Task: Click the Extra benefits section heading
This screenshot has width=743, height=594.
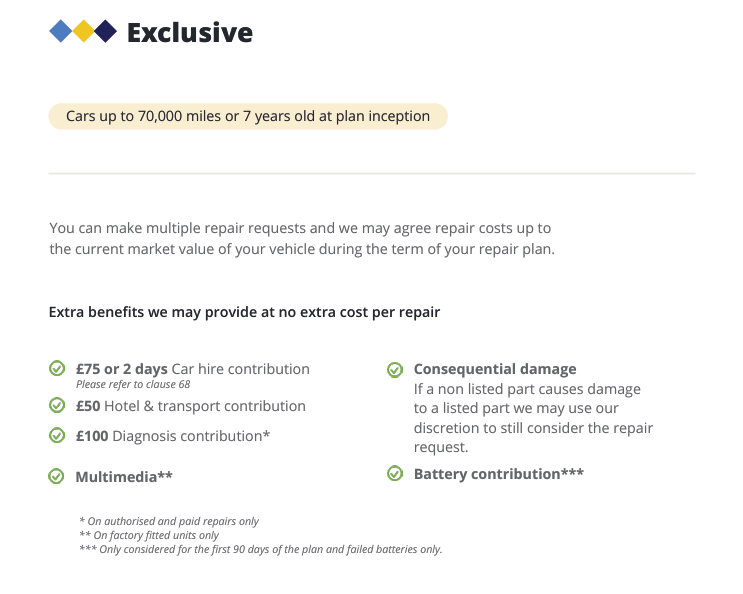Action: (244, 312)
